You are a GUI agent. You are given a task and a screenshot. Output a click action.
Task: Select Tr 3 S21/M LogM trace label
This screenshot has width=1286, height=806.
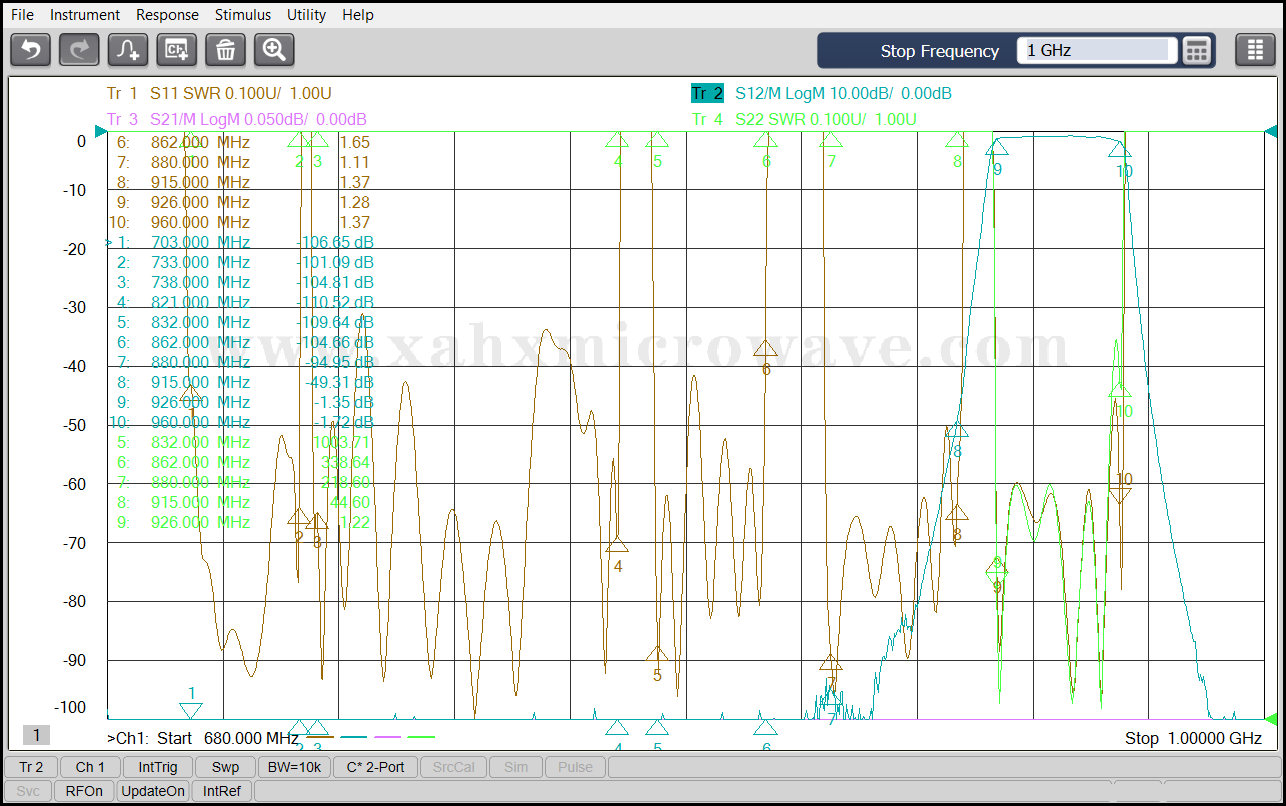[237, 119]
